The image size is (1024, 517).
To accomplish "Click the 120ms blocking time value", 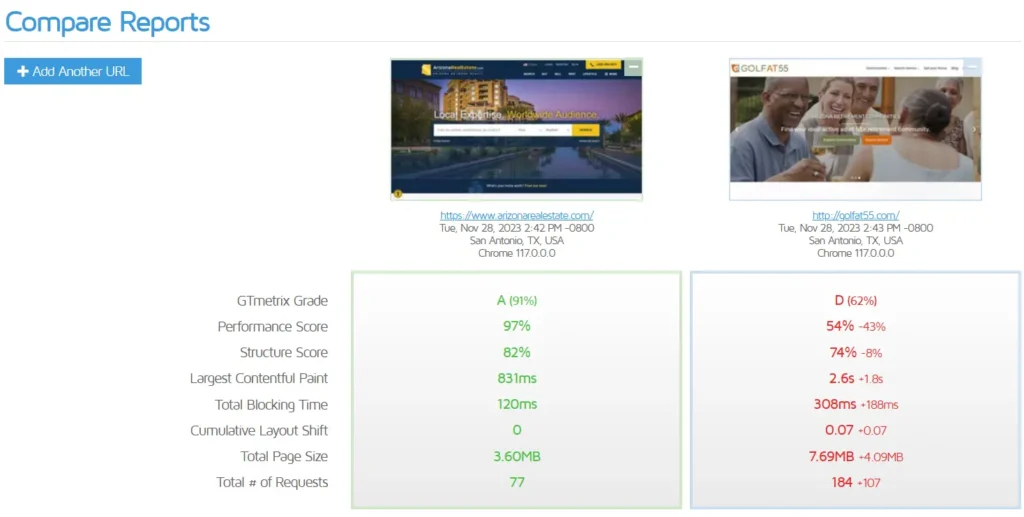I will click(517, 404).
